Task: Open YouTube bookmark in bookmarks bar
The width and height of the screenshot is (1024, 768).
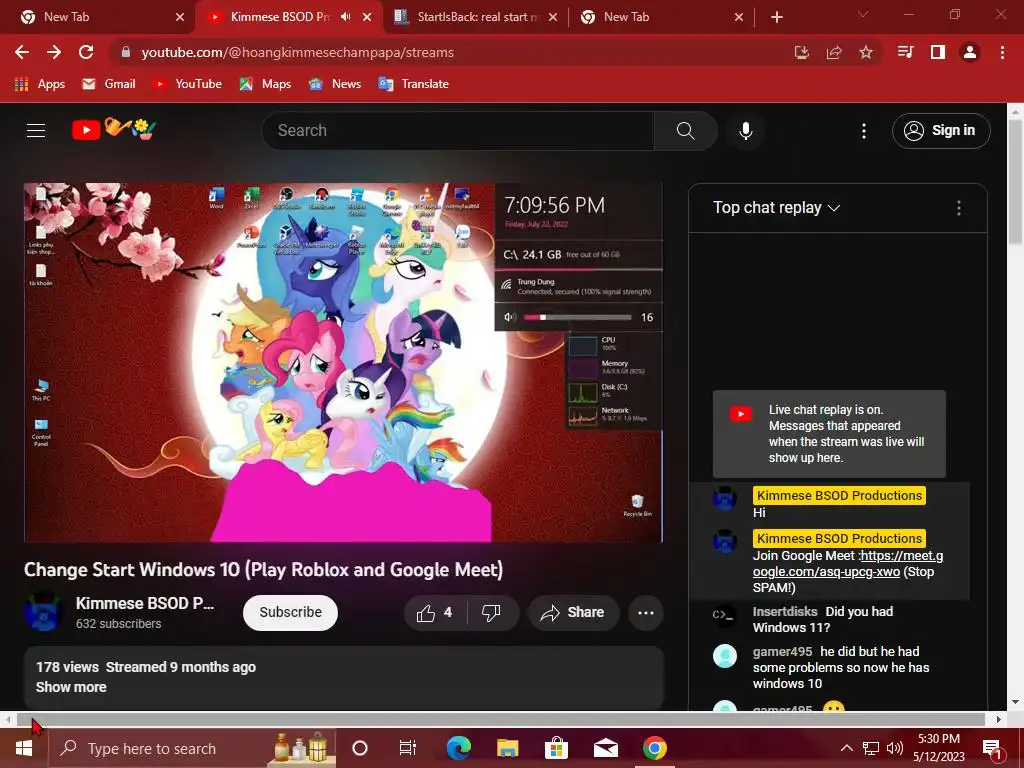Action: click(x=187, y=84)
